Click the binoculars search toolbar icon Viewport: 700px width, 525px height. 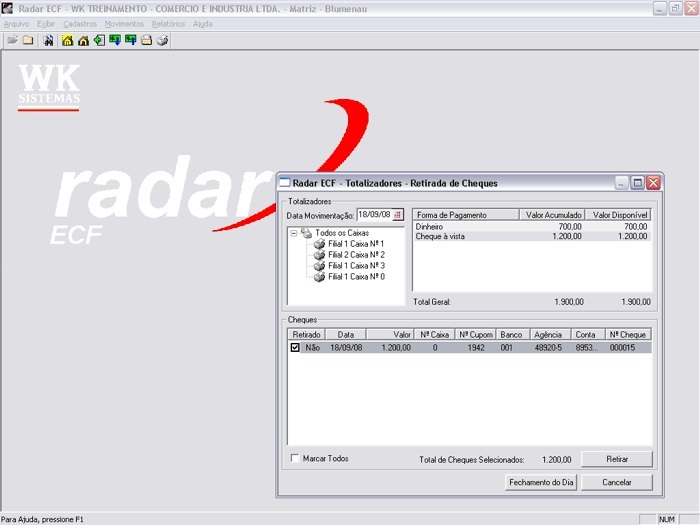(48, 41)
